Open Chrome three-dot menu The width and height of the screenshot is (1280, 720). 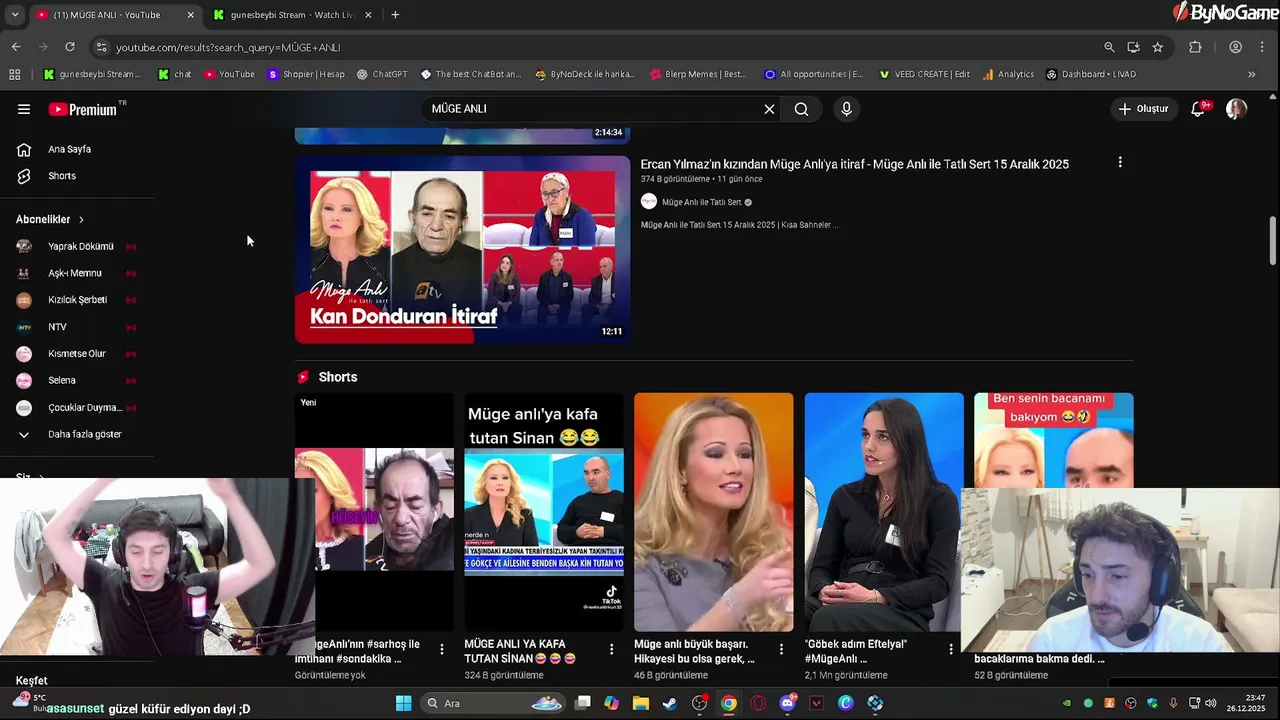1262,47
